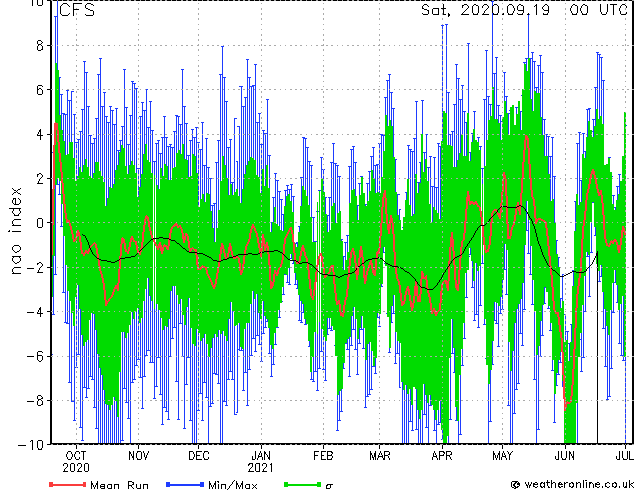Click the MAR month axis label
Screen dimensions: 634x490
pos(380,456)
